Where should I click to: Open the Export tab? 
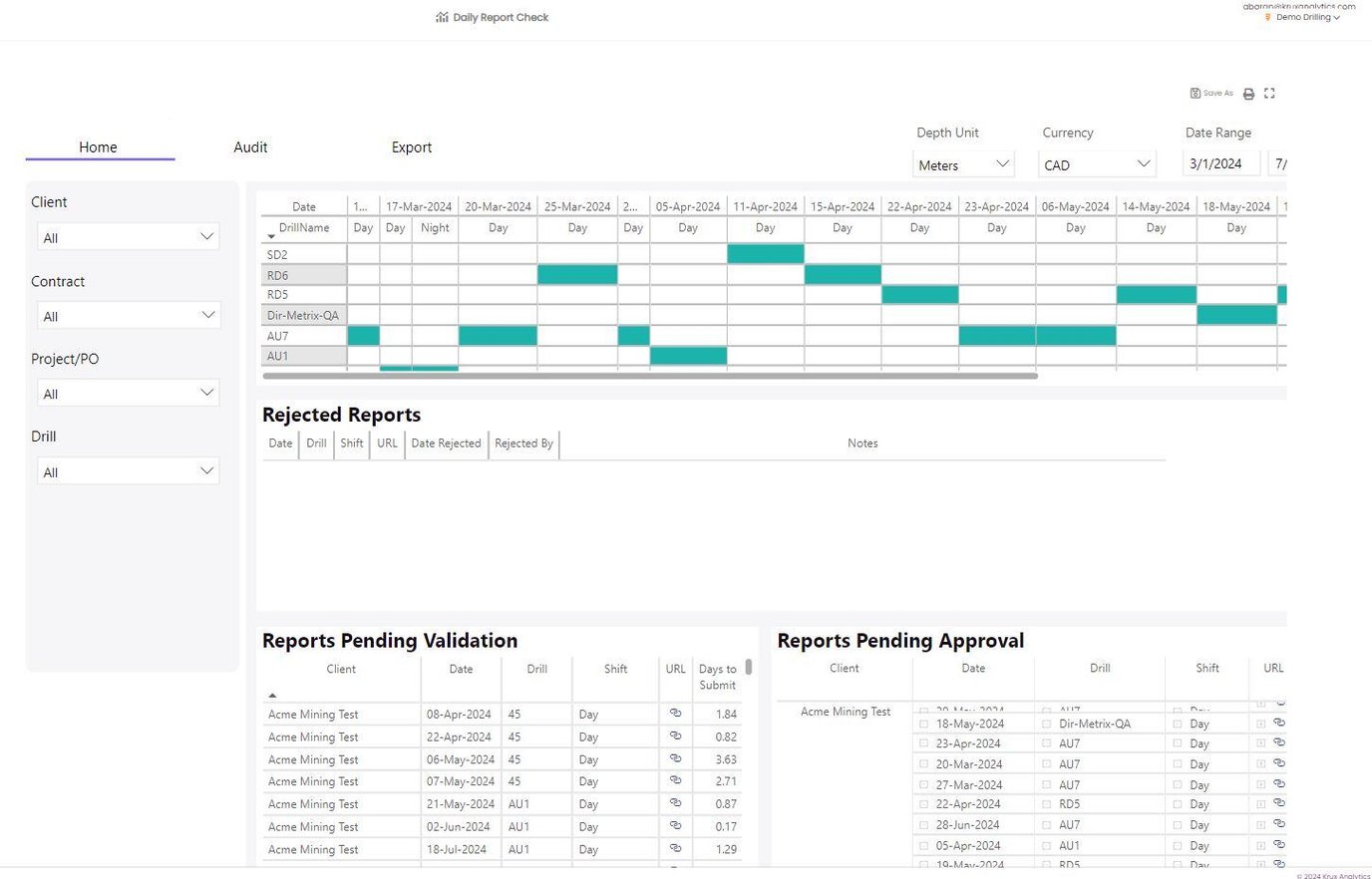(x=411, y=146)
